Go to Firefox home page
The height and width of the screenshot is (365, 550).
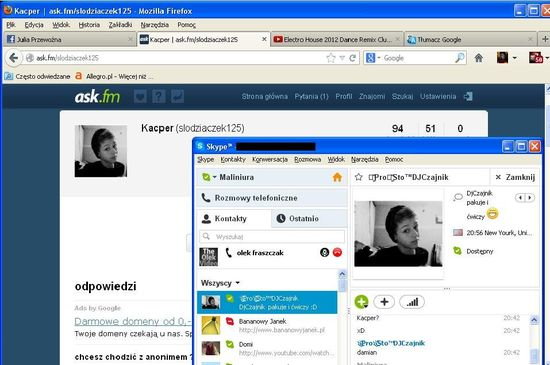[x=479, y=58]
